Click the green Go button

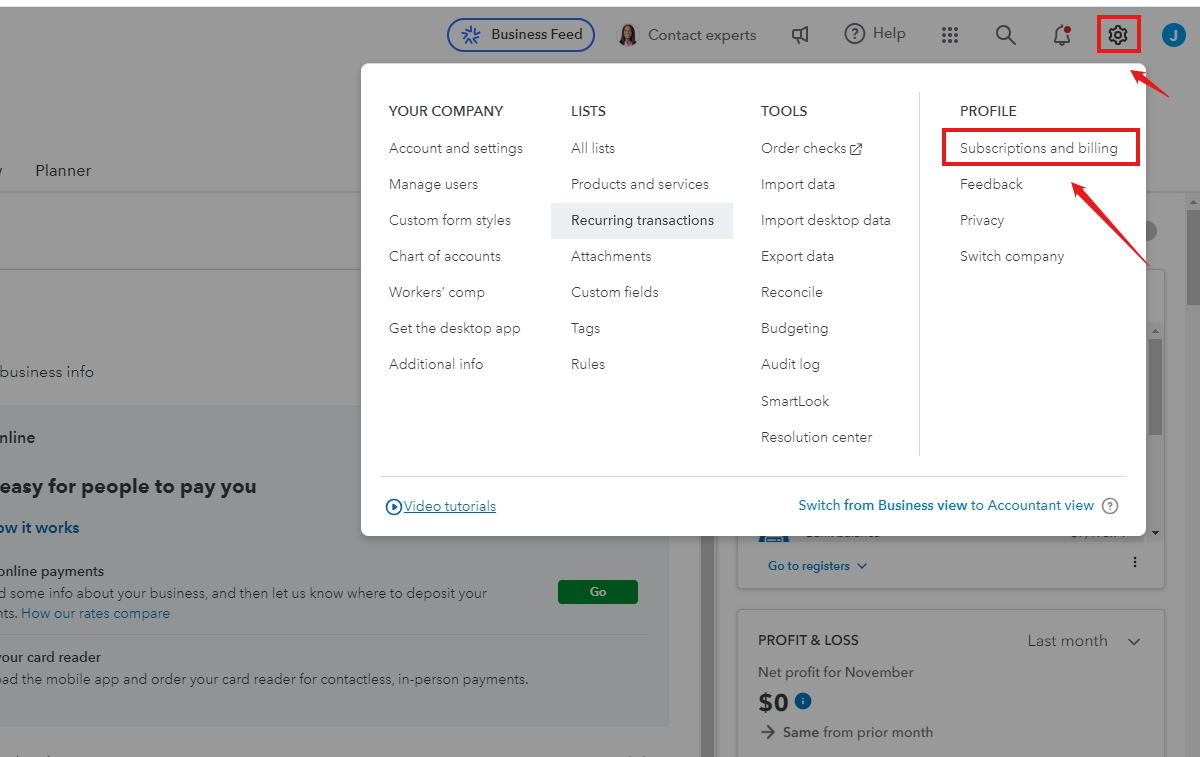597,591
